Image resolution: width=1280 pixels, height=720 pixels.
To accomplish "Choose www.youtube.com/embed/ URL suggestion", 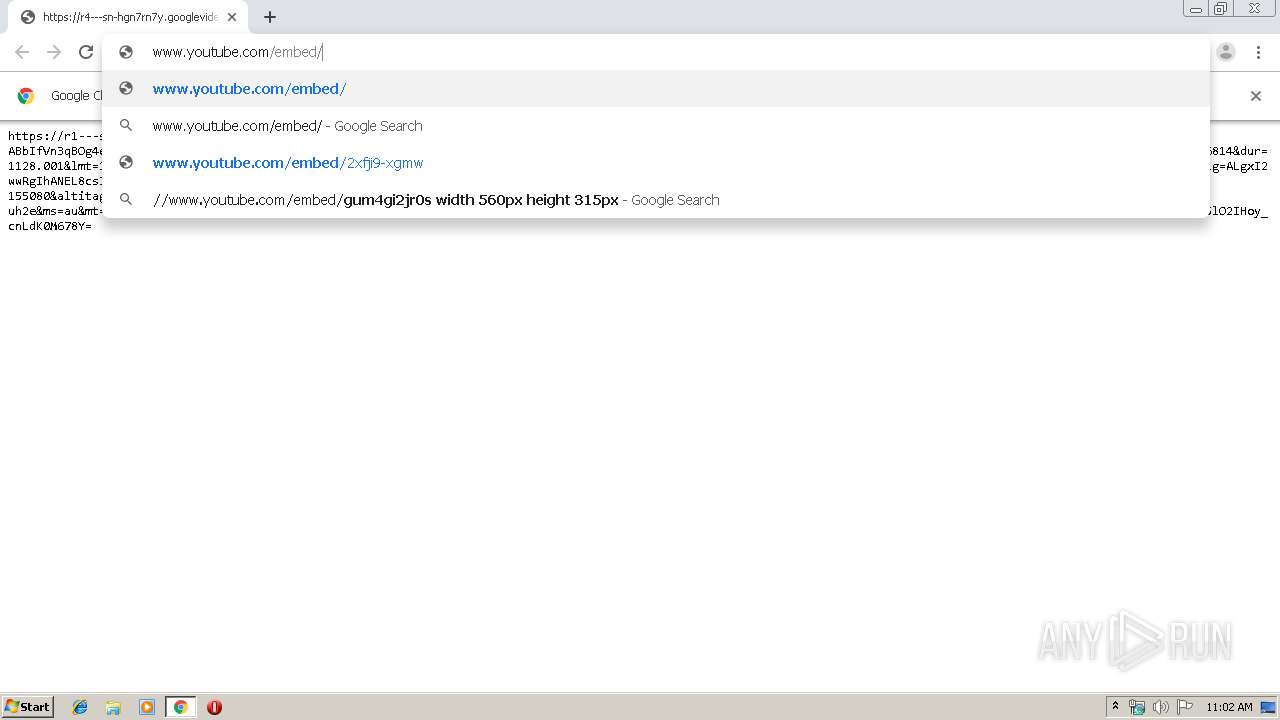I will point(655,89).
